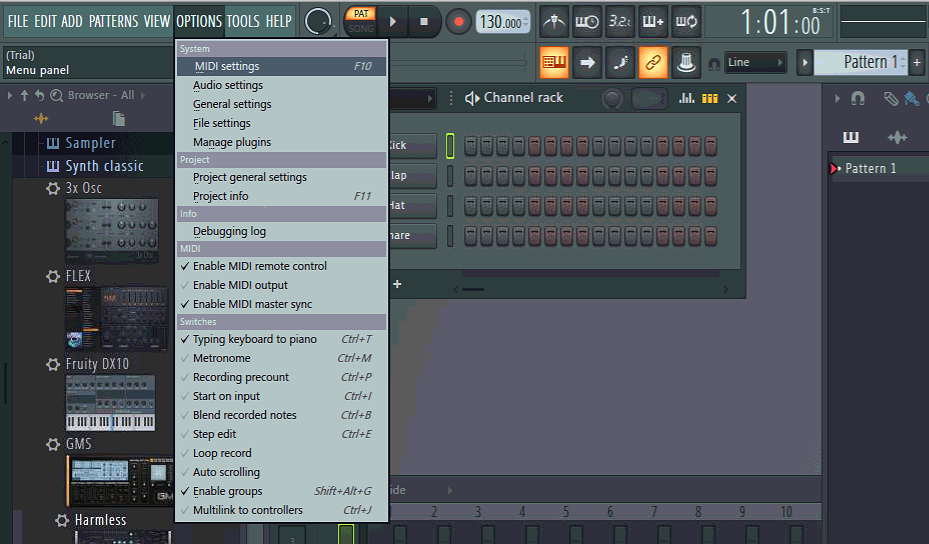The height and width of the screenshot is (544, 929).
Task: Click browser up arrow icon
Action: [x=24, y=95]
